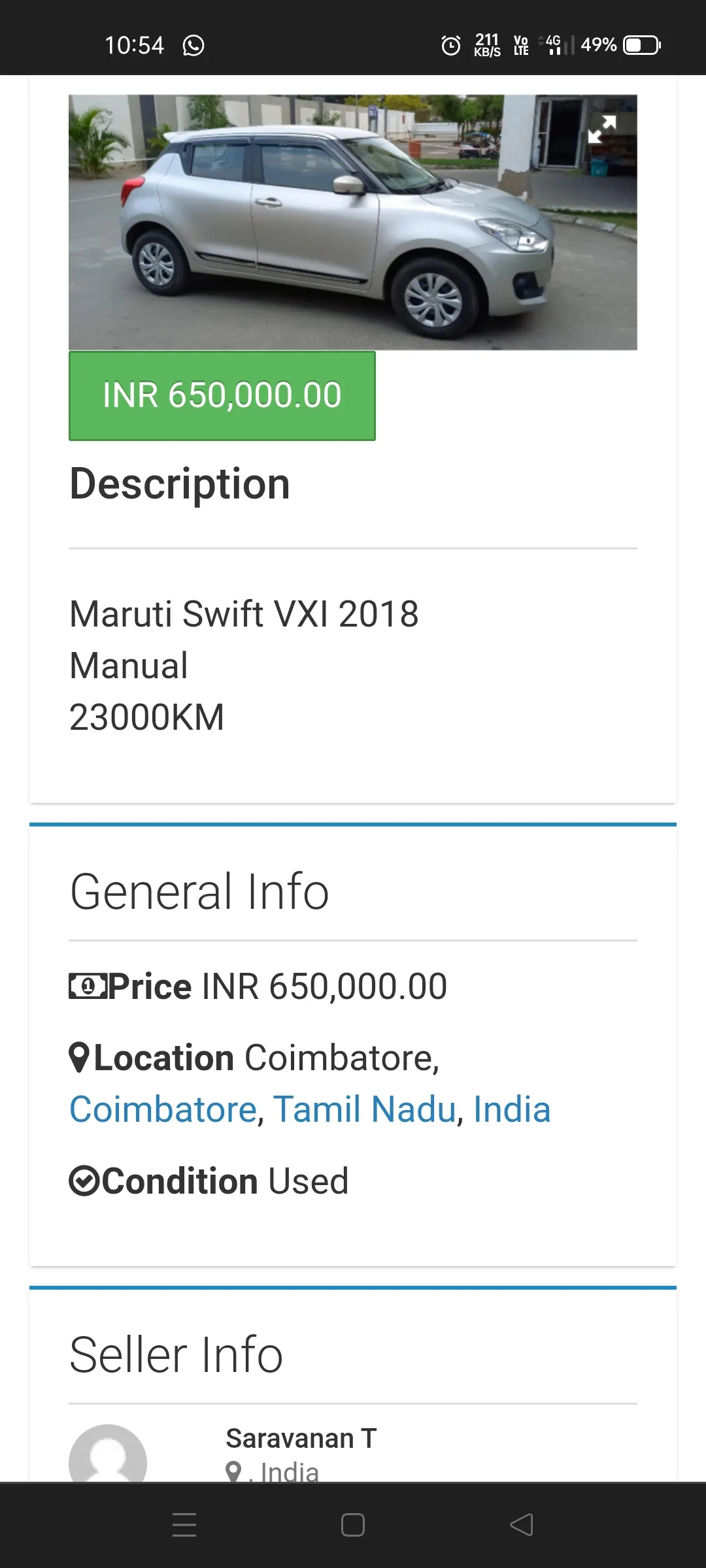This screenshot has width=706, height=1568.
Task: Tap the battery indicator in status bar
Action: click(x=642, y=45)
